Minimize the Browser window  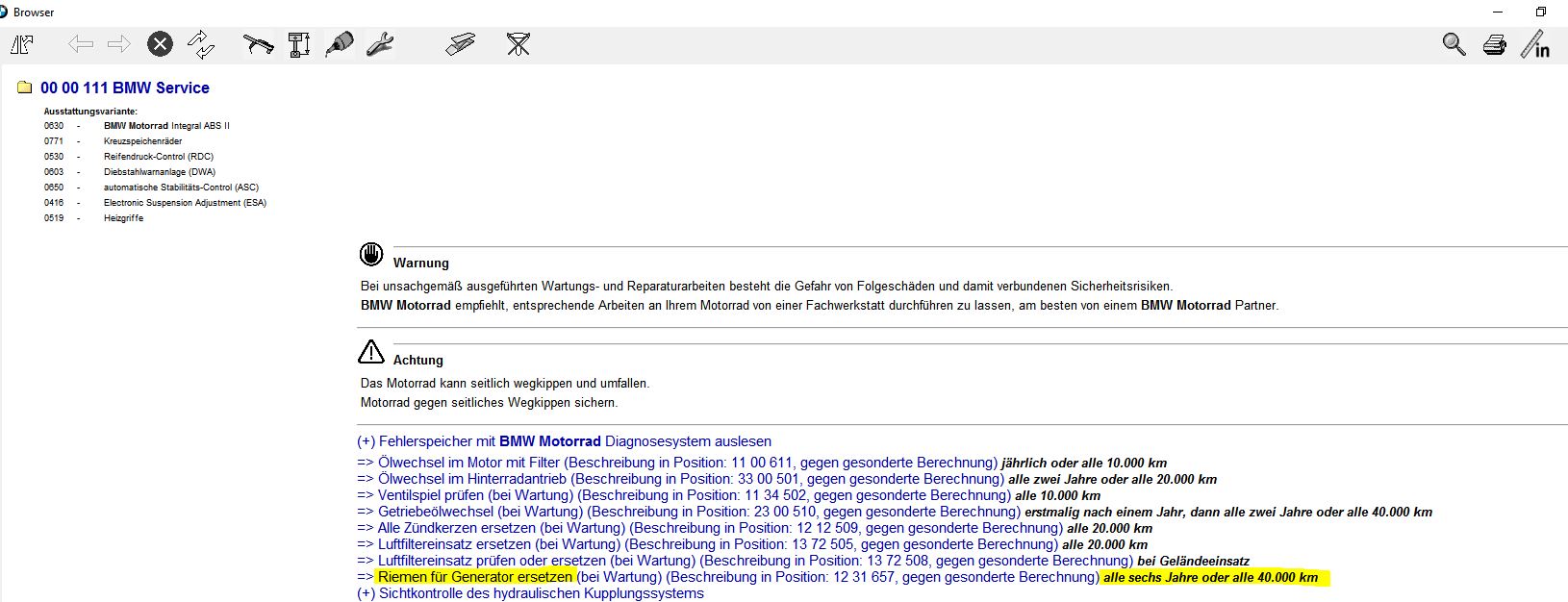[1498, 12]
